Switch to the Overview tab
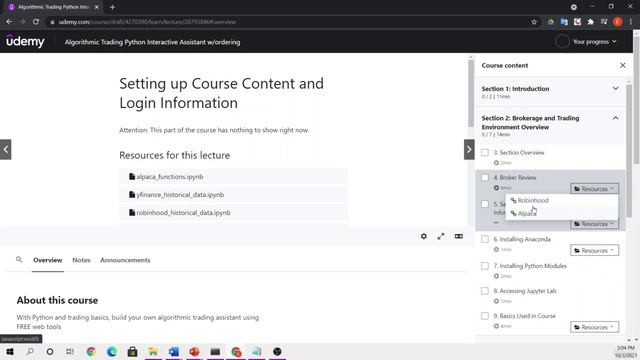This screenshot has height=360, width=640. (x=48, y=260)
